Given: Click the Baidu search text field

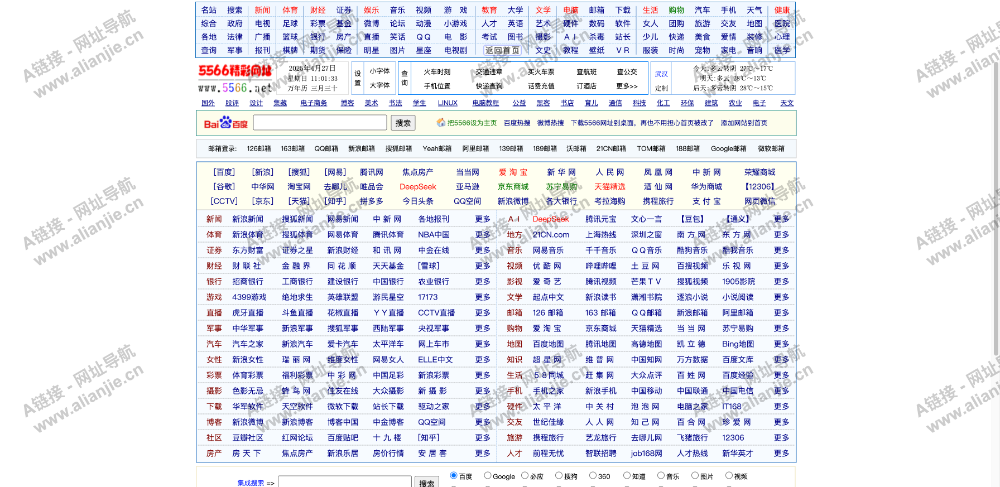Looking at the screenshot, I should click(320, 122).
